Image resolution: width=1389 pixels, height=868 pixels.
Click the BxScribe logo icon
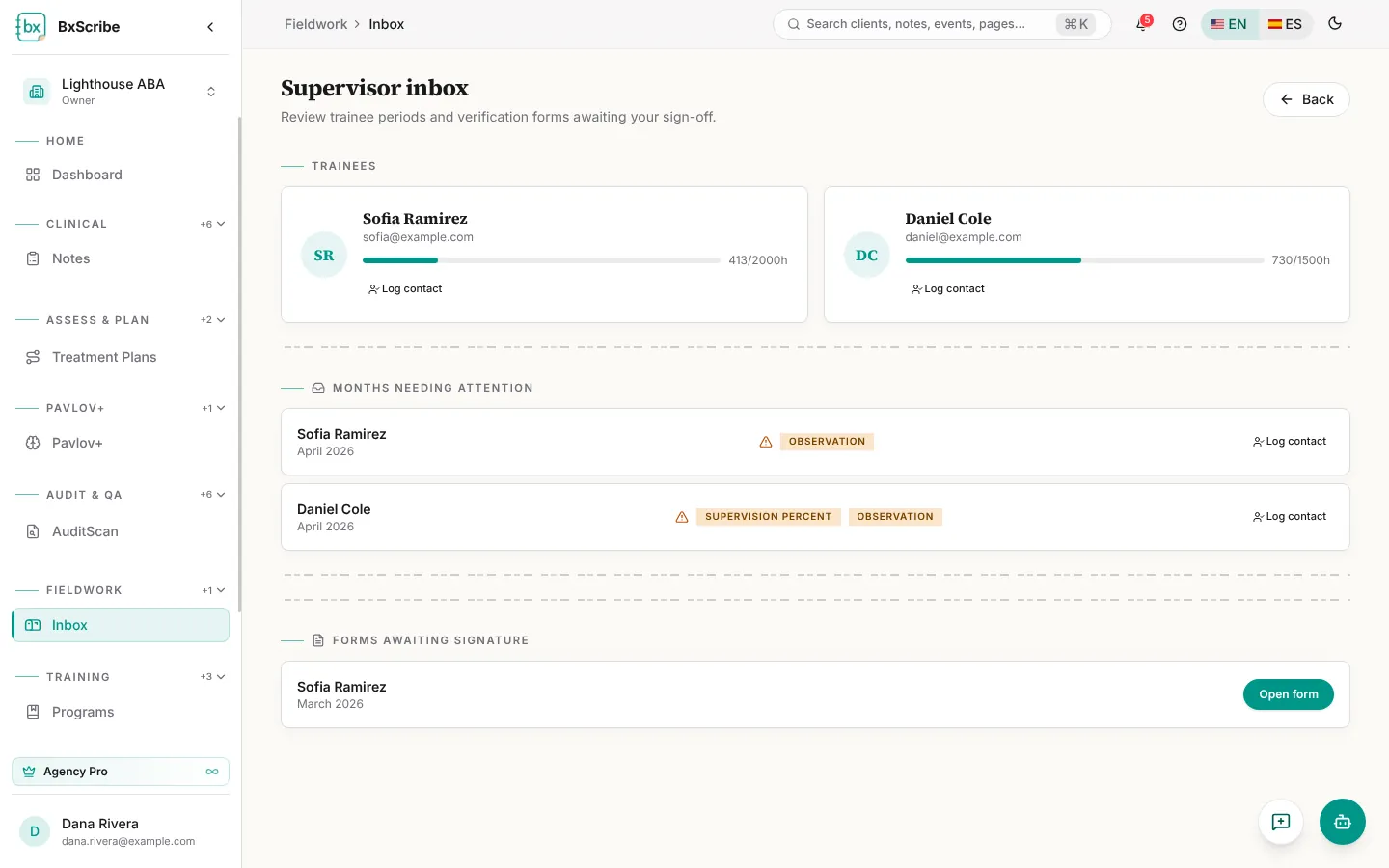pyautogui.click(x=31, y=27)
